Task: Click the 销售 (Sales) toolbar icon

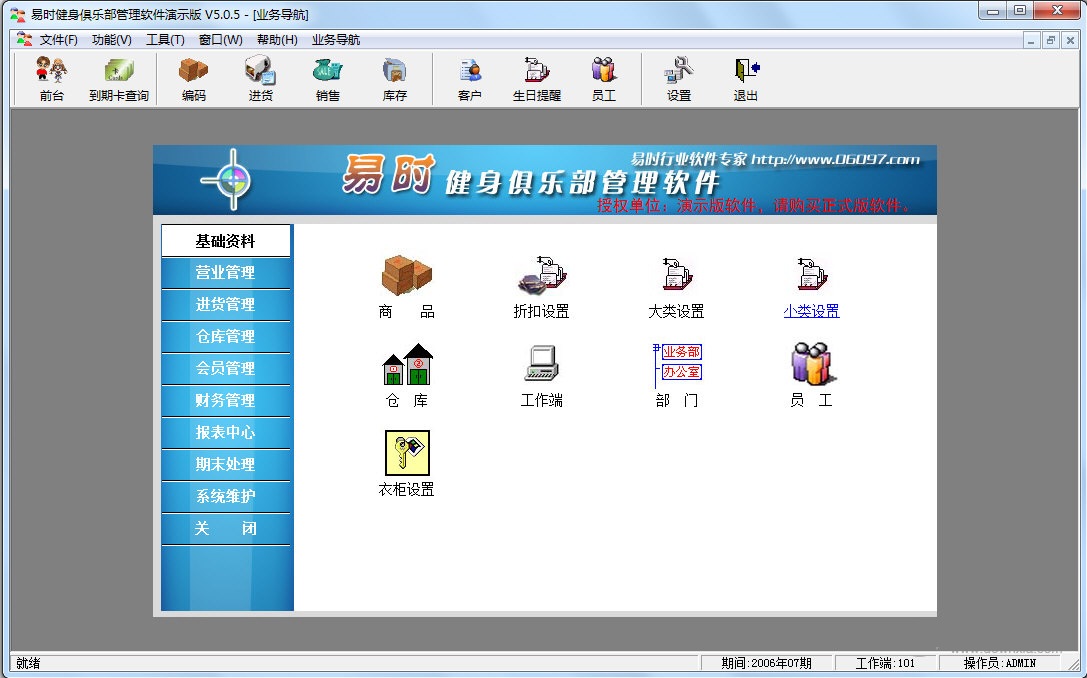Action: click(x=326, y=78)
